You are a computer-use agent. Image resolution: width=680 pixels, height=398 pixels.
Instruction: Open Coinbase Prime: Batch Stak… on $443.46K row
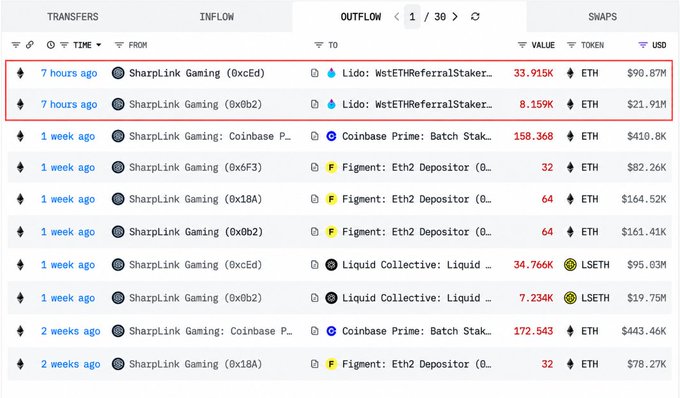point(416,331)
